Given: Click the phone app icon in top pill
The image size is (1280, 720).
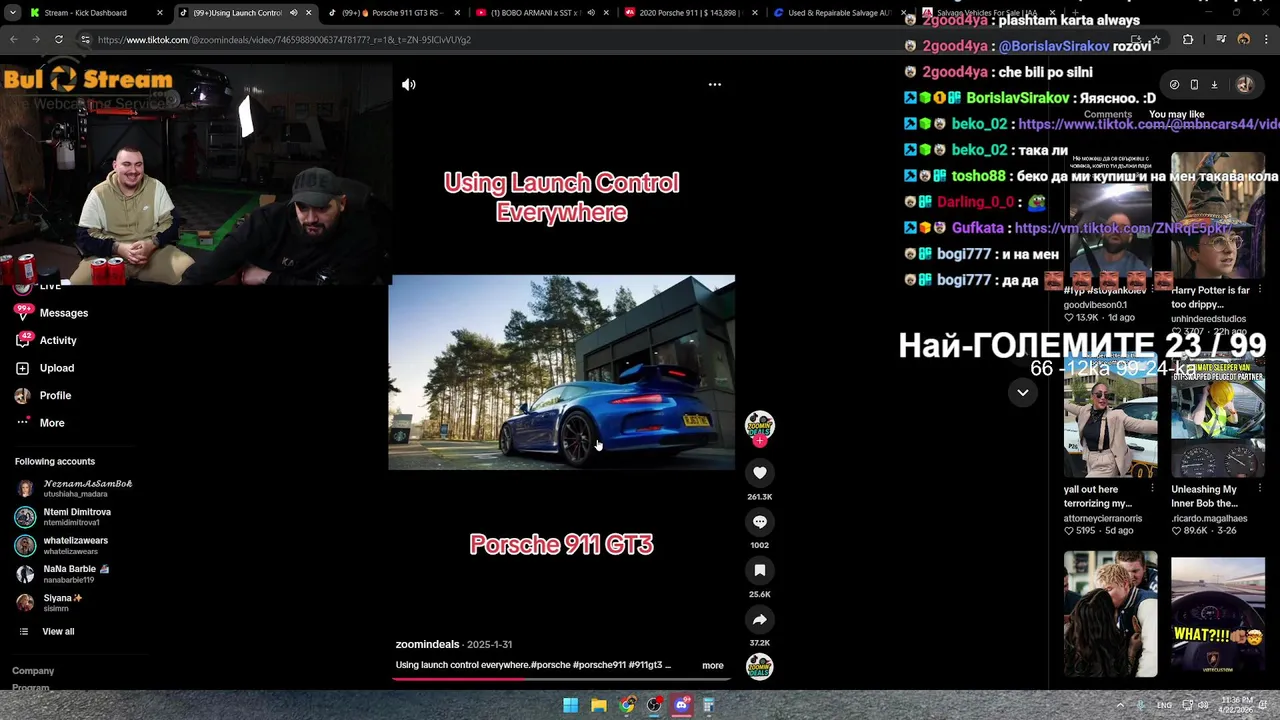Looking at the screenshot, I should [1194, 85].
